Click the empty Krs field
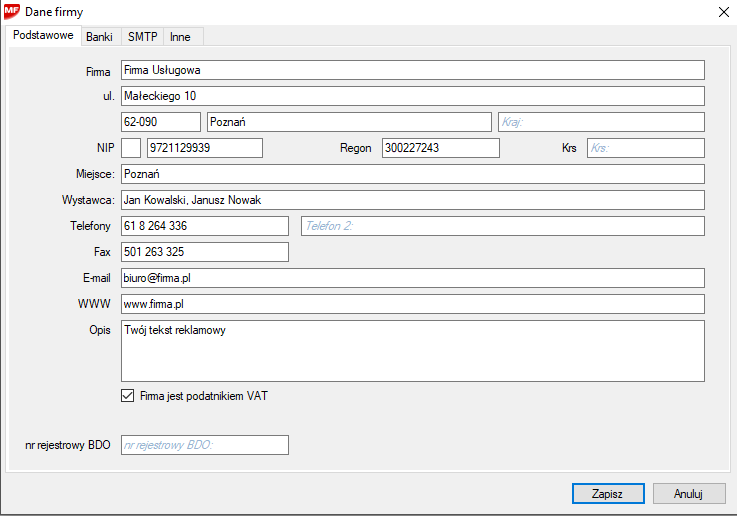 tap(645, 148)
